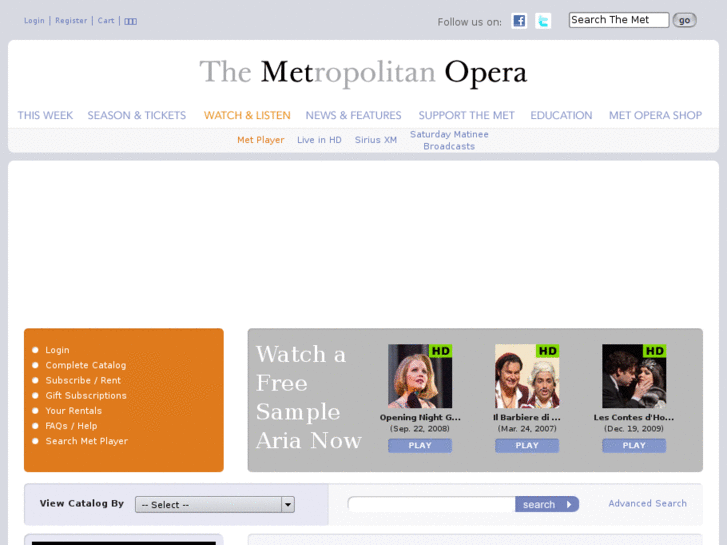Open the THIS WEEK menu
The height and width of the screenshot is (545, 727).
pyautogui.click(x=45, y=115)
